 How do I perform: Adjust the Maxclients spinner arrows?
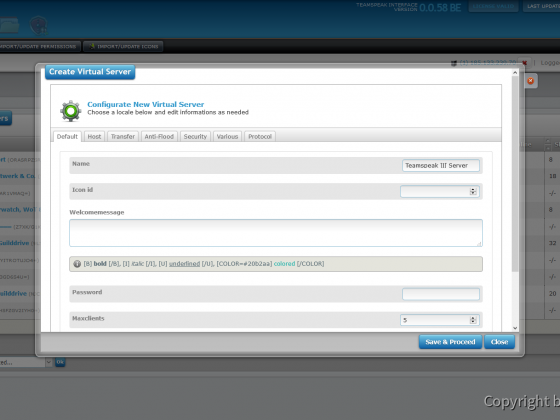point(473,320)
